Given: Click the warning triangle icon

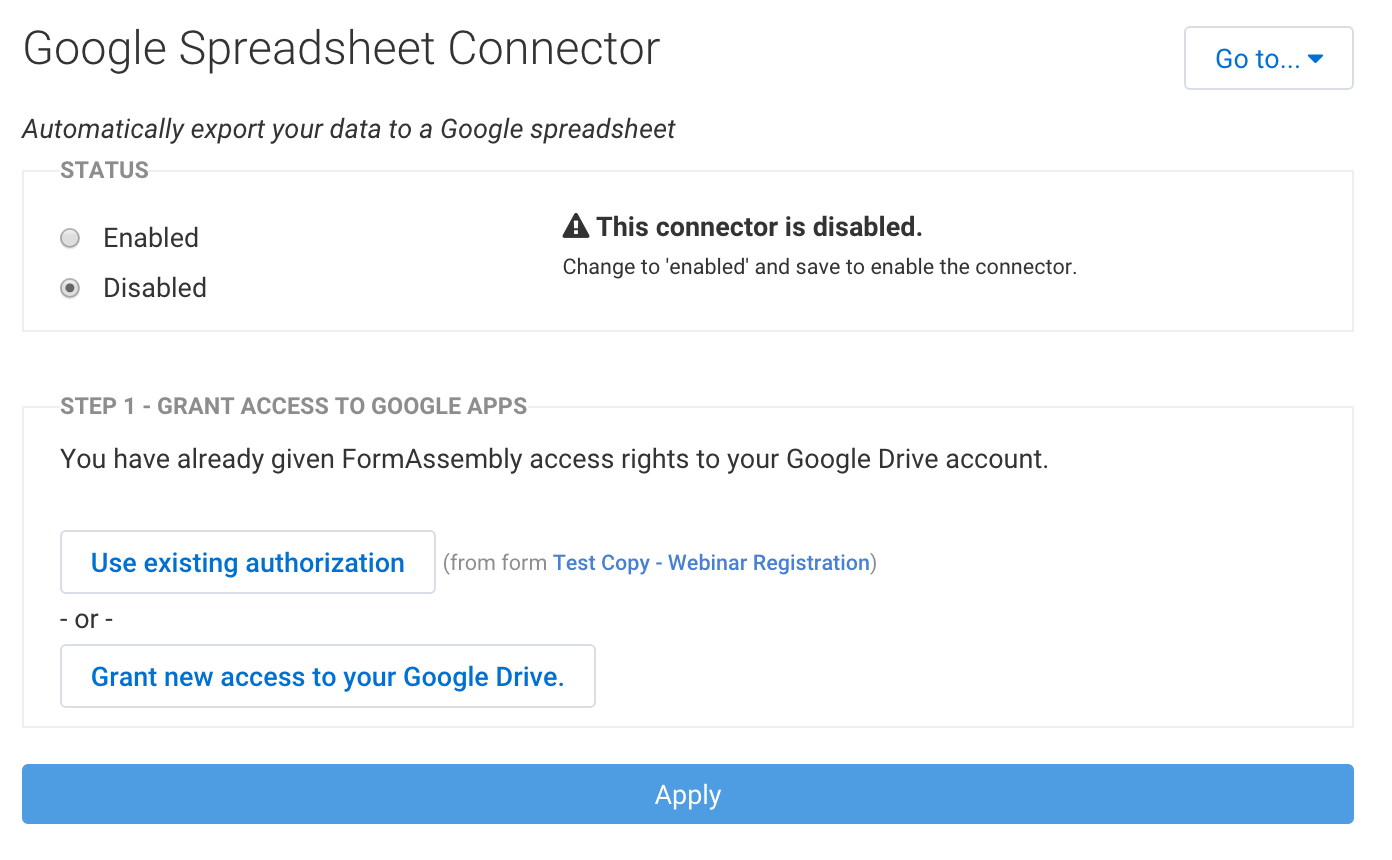Looking at the screenshot, I should pos(576,228).
